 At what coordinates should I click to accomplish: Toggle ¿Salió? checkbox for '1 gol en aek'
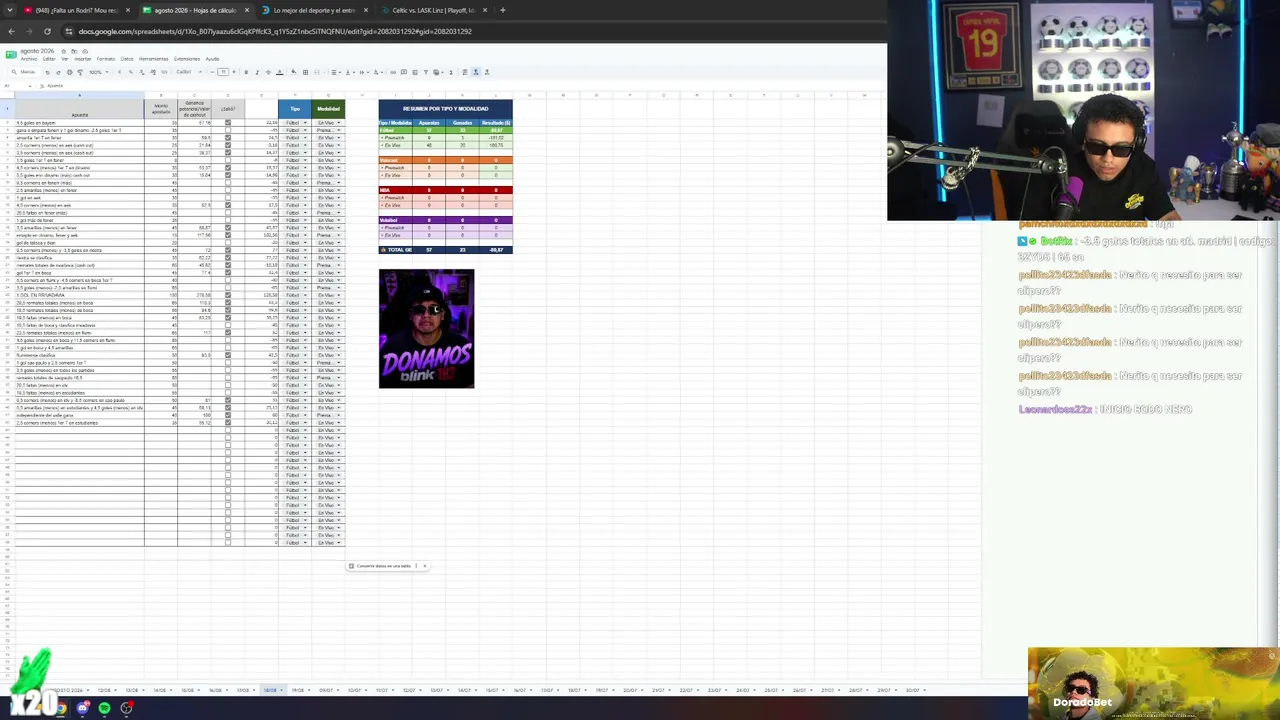(x=228, y=198)
